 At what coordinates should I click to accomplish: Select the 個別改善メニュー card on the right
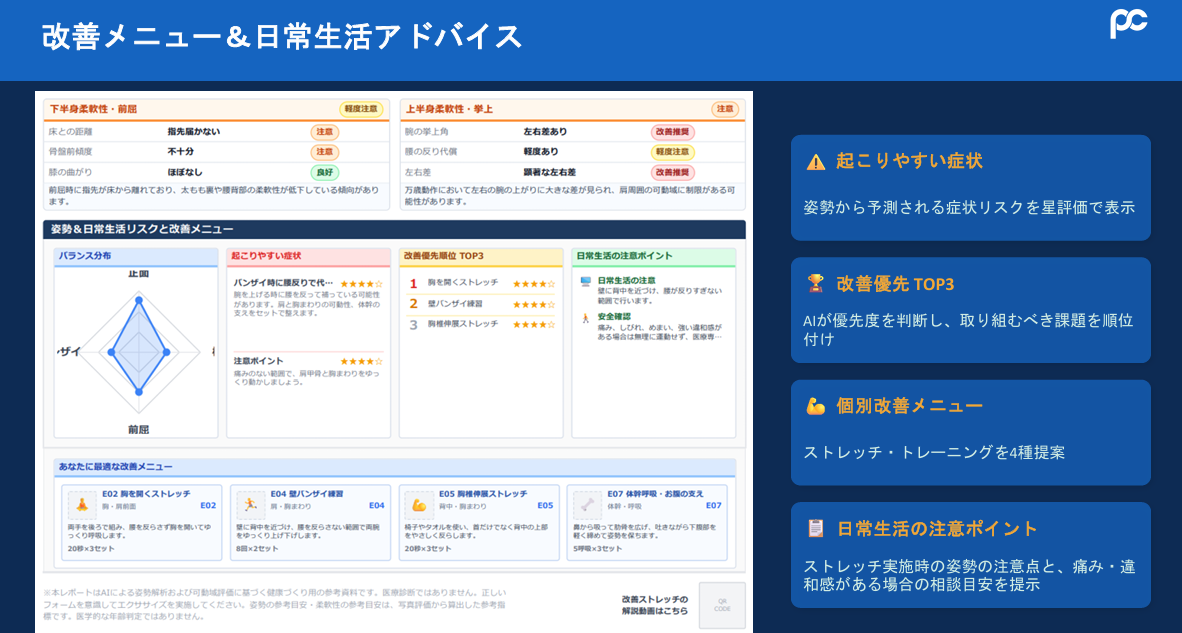coord(971,433)
